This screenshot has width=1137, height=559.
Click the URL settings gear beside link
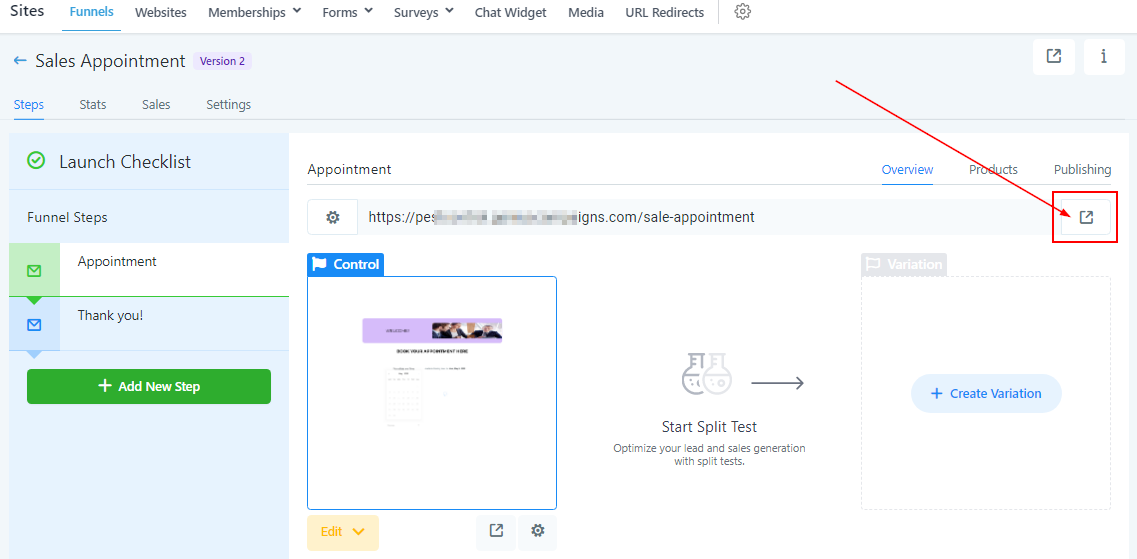click(x=333, y=217)
